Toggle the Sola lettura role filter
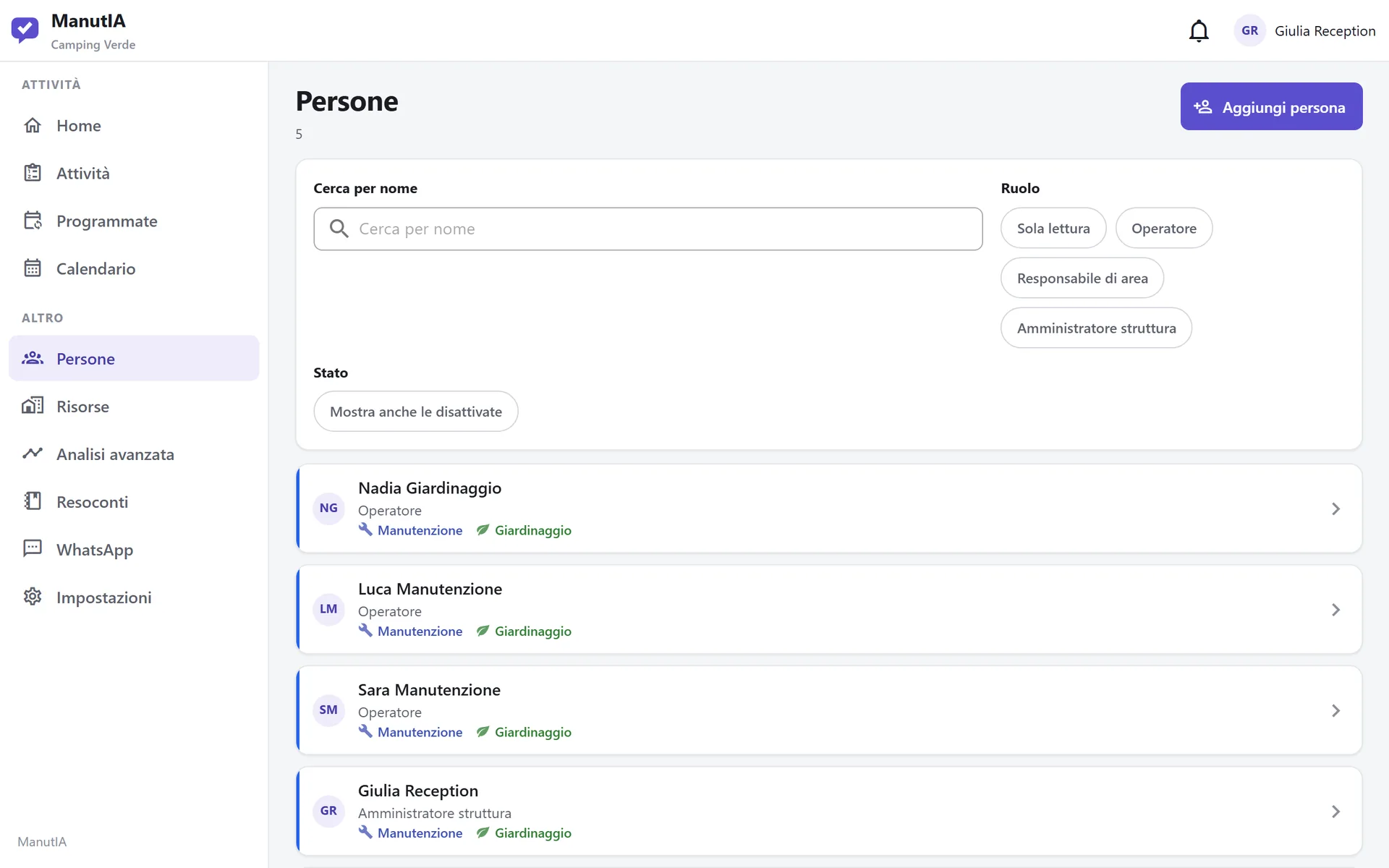 point(1053,228)
